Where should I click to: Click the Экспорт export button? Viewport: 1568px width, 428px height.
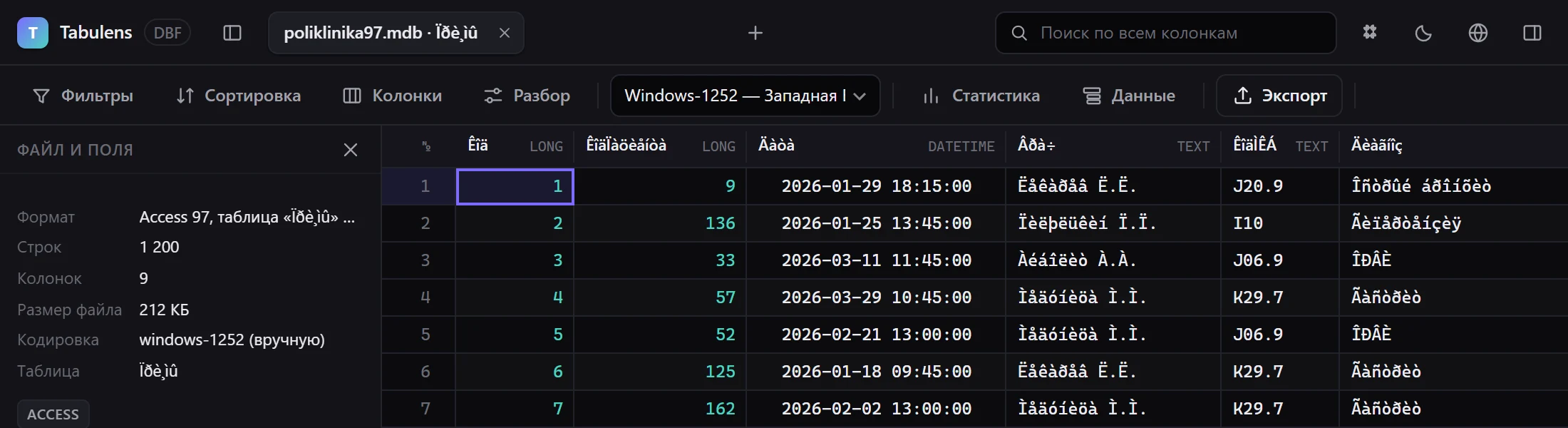(1279, 96)
